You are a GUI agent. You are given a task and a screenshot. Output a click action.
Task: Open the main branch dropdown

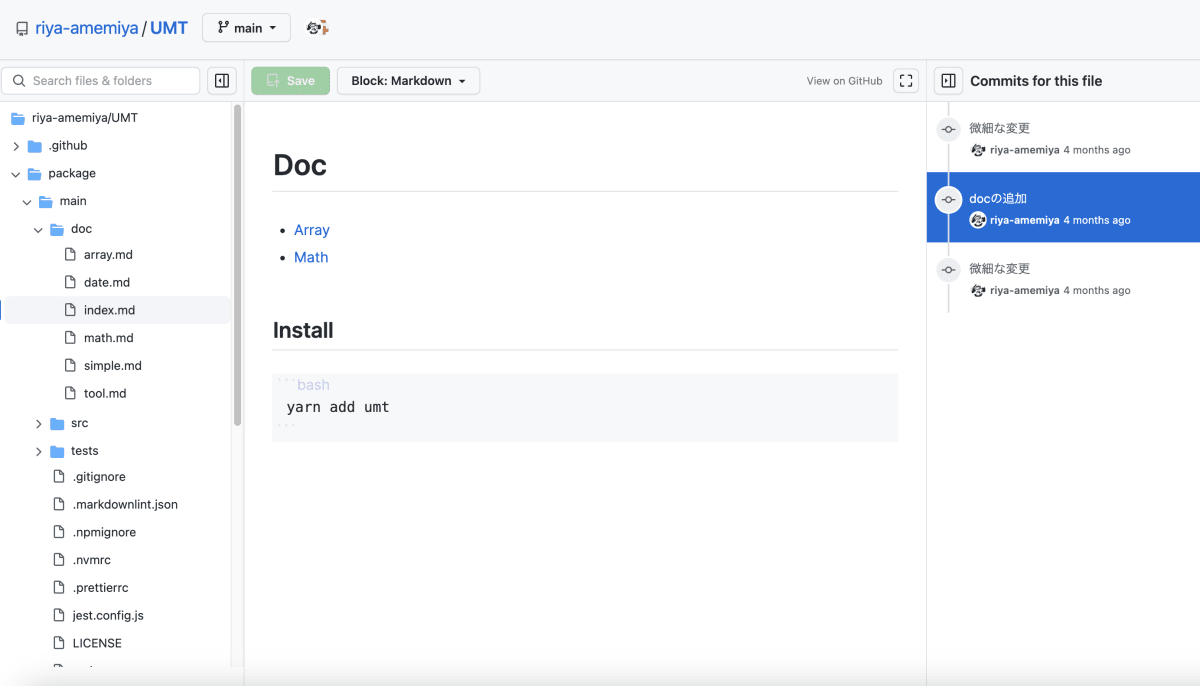pos(246,28)
